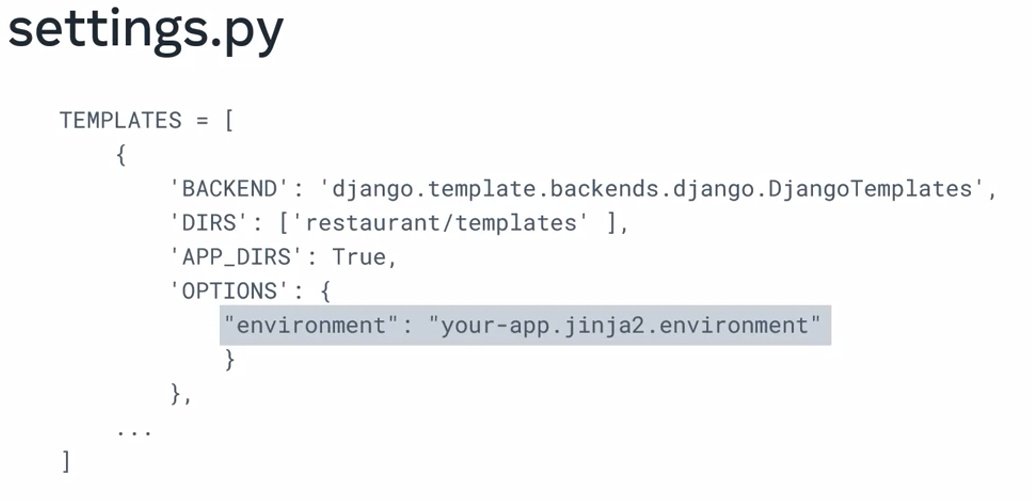
Task: Click the "your-app.jinja2.environment" value string
Action: pyautogui.click(x=630, y=326)
